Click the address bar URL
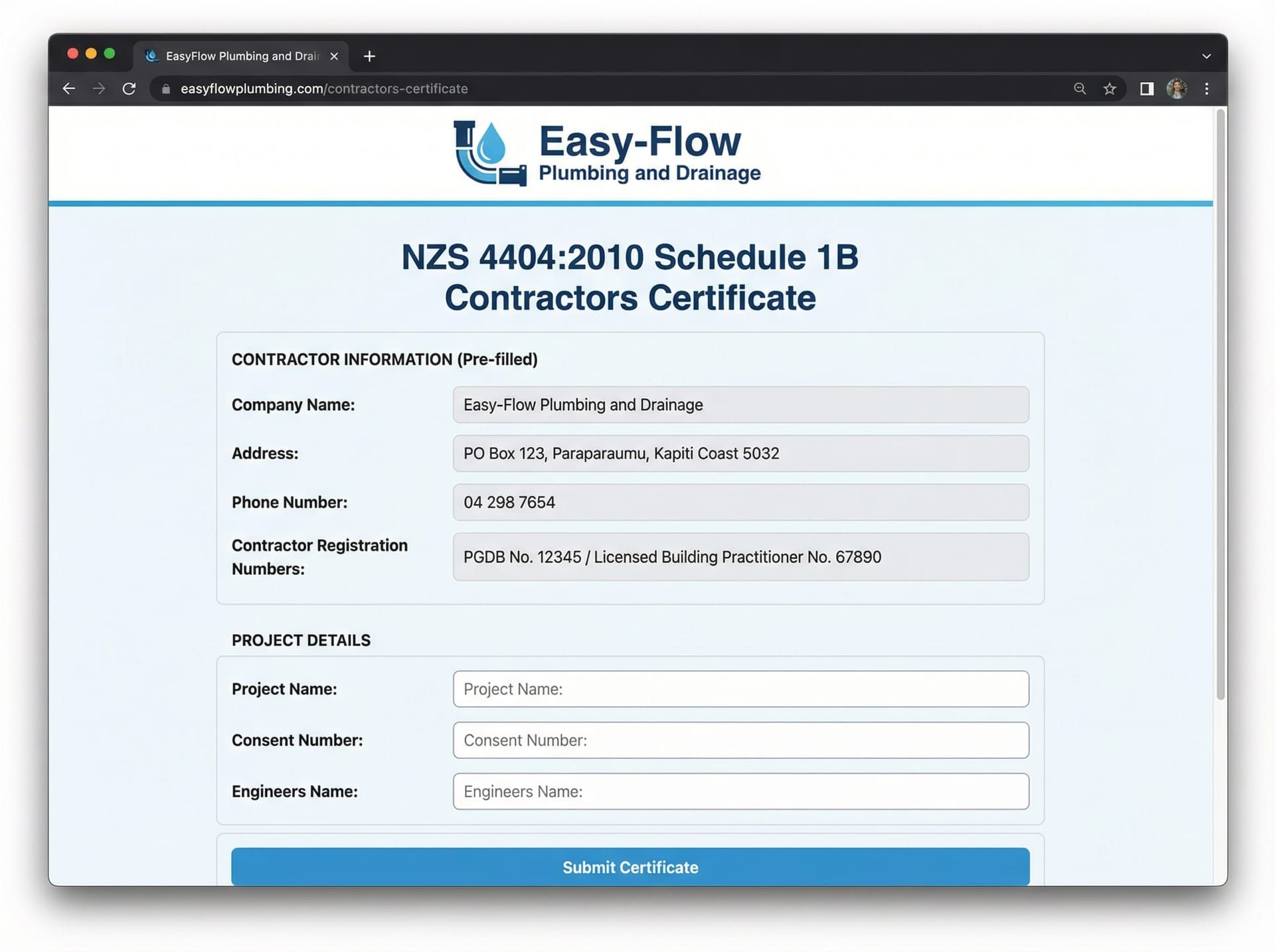This screenshot has height=952, width=1275. click(324, 88)
